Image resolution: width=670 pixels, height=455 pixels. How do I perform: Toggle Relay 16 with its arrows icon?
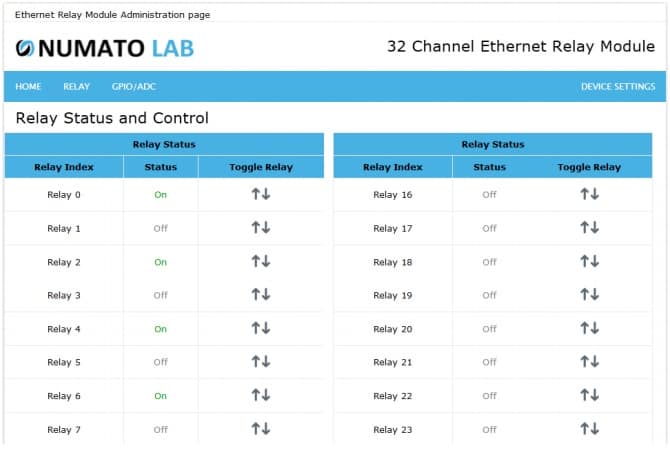(589, 194)
